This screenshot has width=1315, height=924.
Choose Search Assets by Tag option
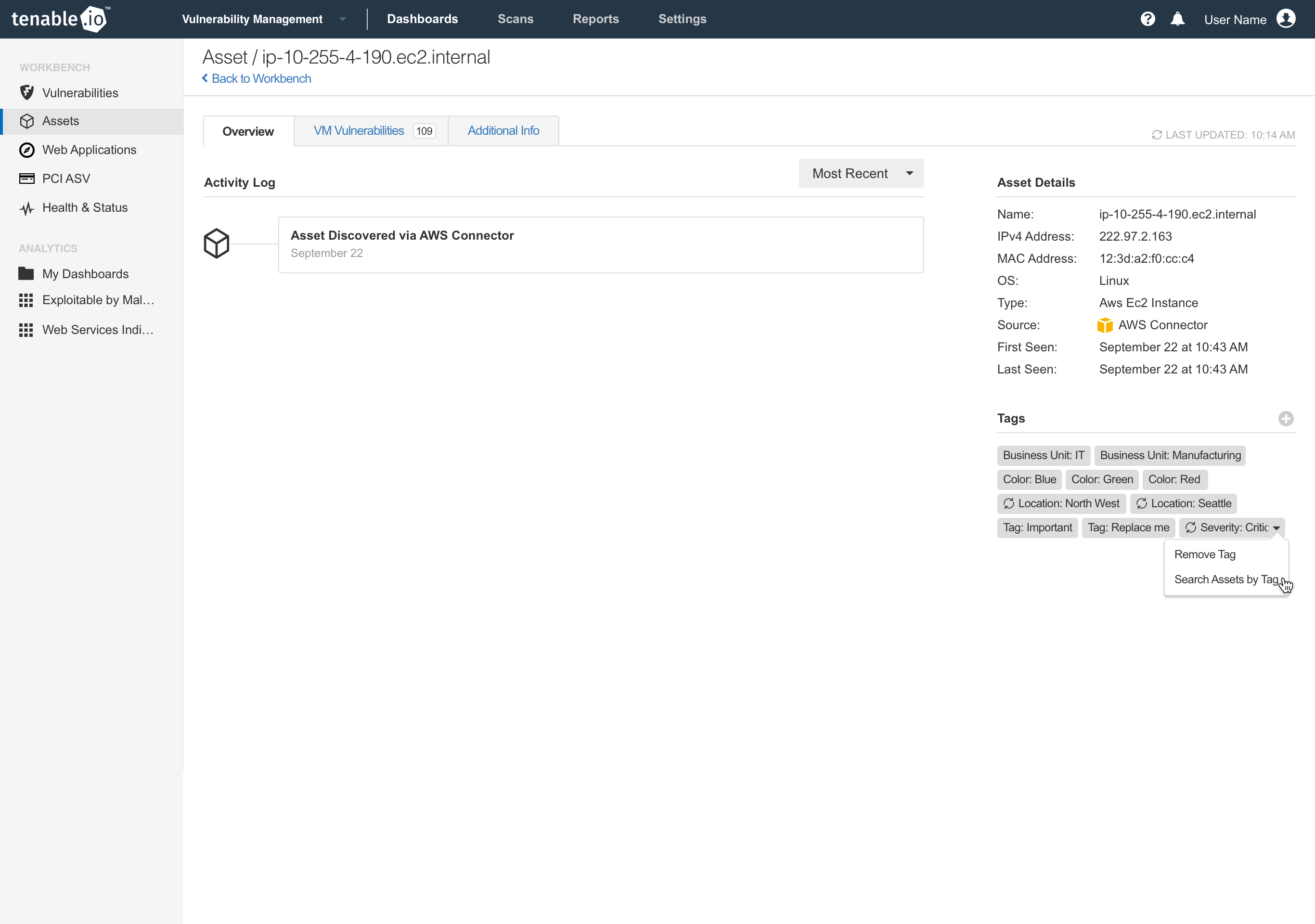(1225, 579)
